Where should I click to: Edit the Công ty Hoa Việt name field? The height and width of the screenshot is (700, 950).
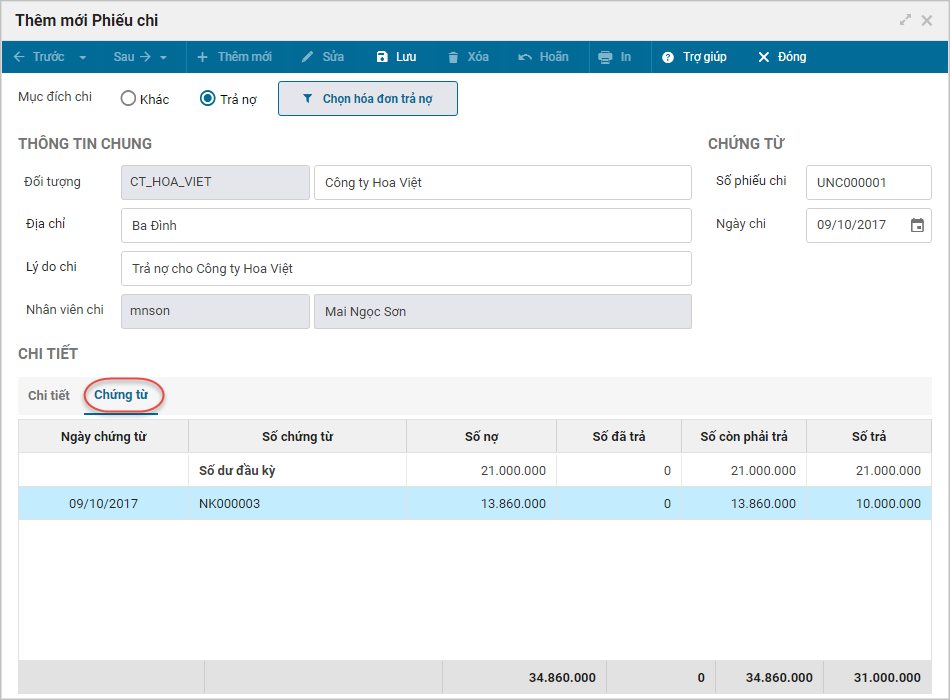click(x=503, y=182)
